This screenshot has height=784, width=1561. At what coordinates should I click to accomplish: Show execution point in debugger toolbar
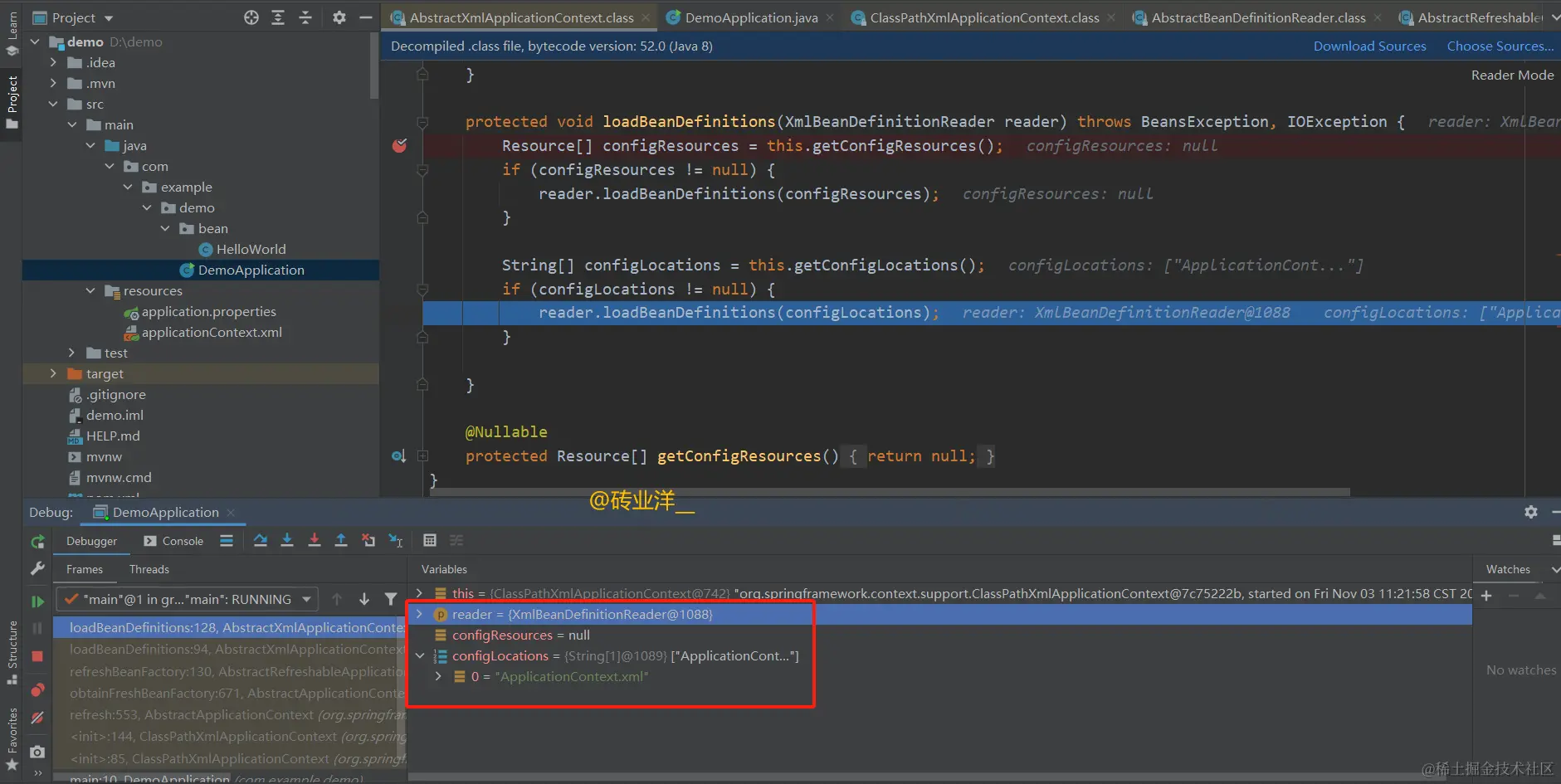click(x=227, y=541)
